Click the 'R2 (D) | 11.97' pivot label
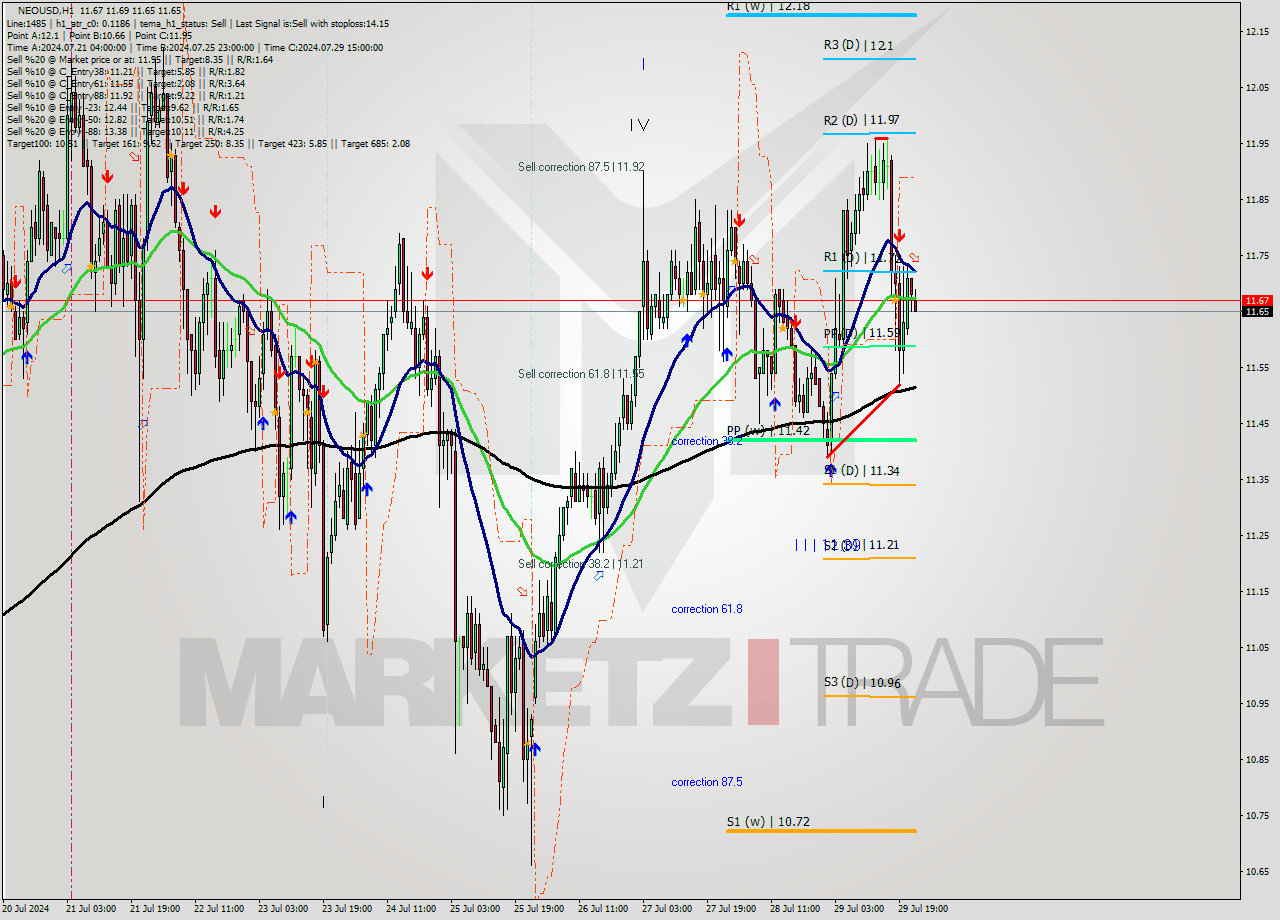This screenshot has height=920, width=1280. [860, 121]
